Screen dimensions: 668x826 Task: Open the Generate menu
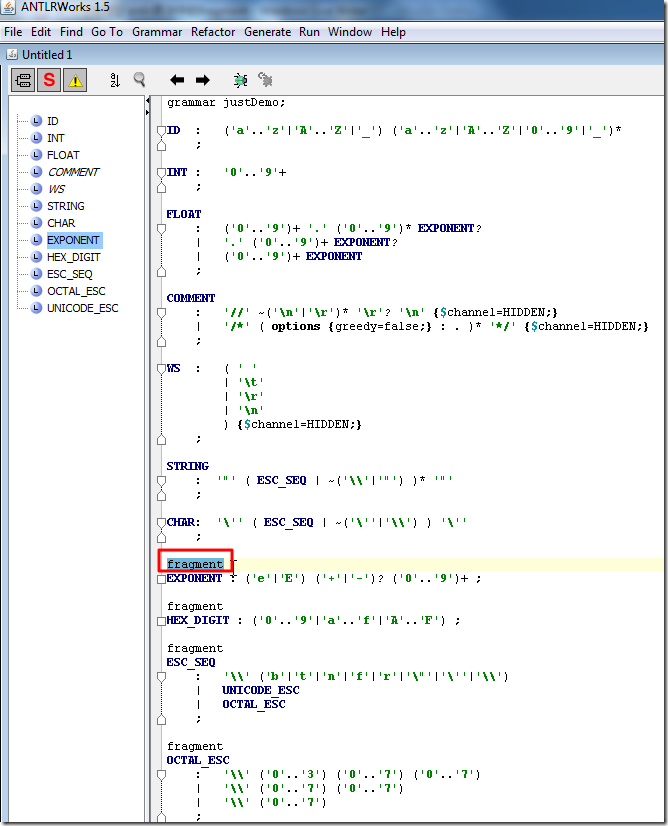(267, 32)
